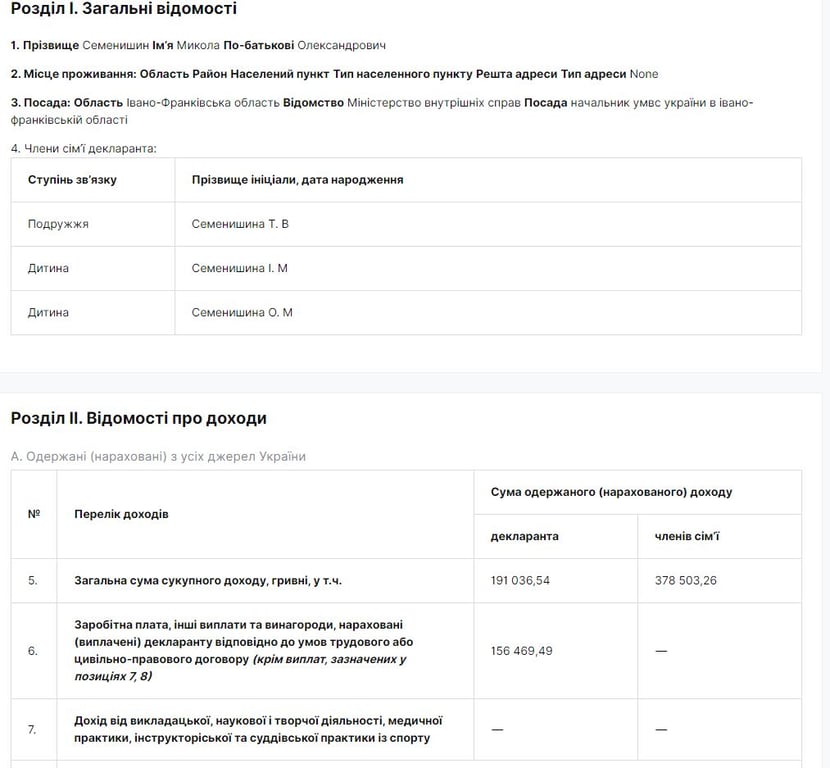Screen dimensions: 830x768
Task: Click the 'членів сім'ї' column header
Action: 687,536
